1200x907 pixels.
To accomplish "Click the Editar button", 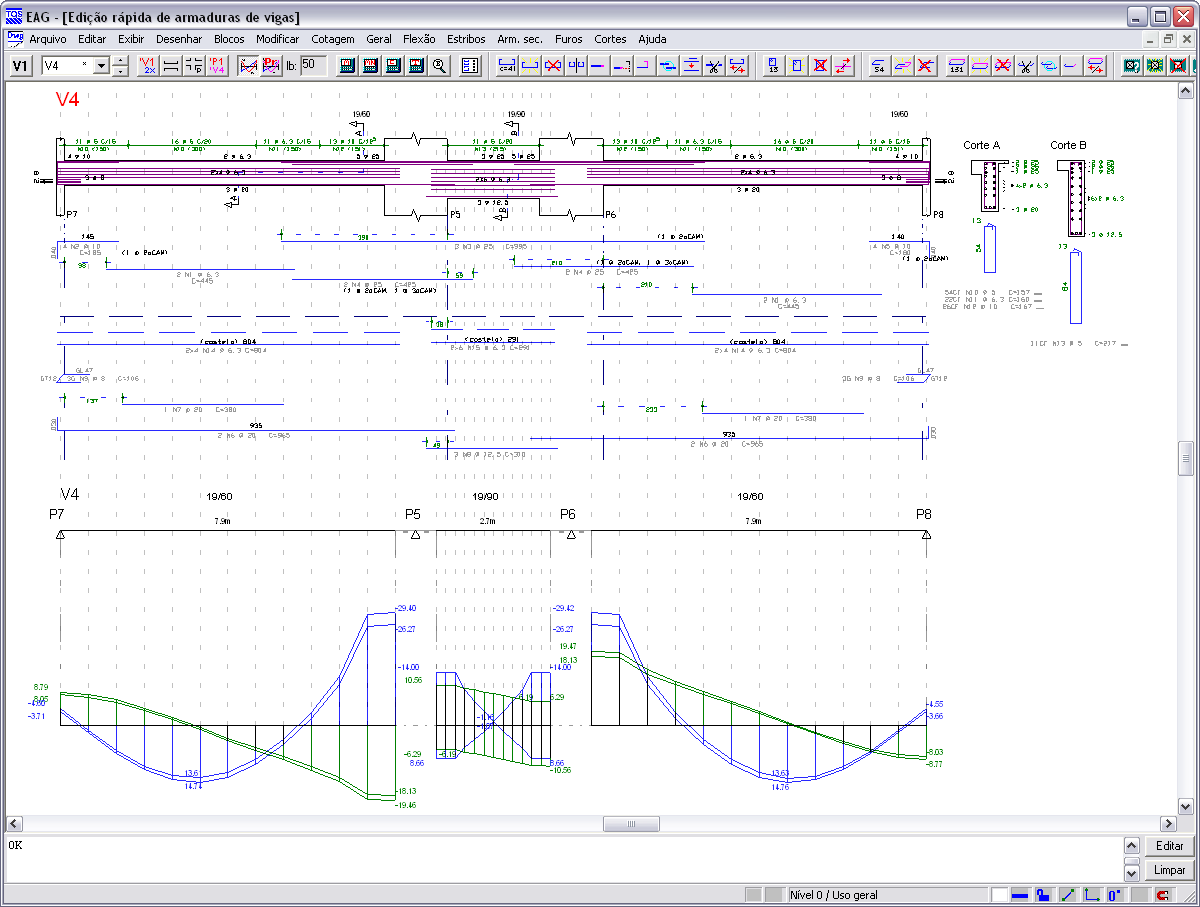I will tap(1169, 846).
